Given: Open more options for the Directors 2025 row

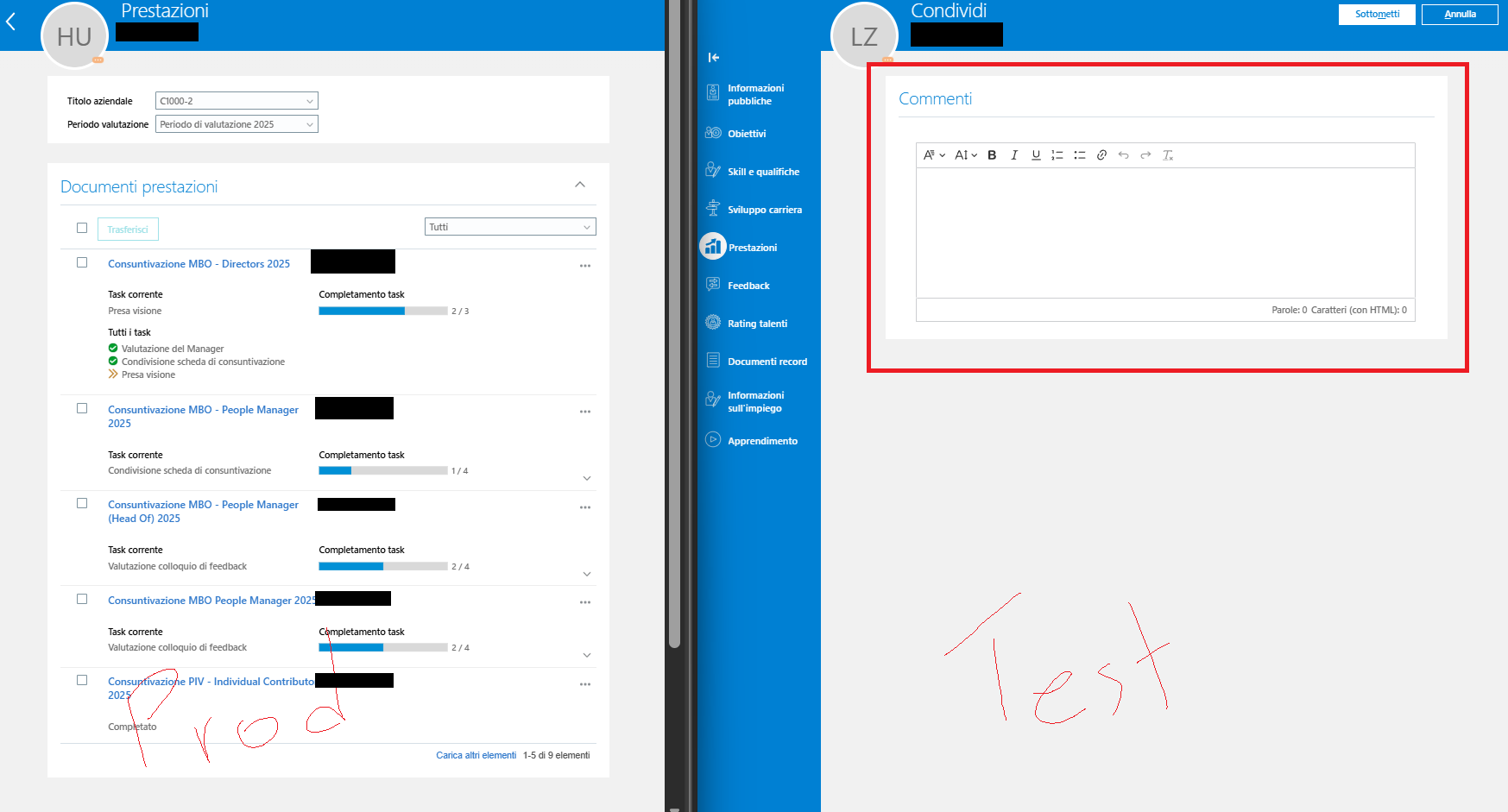Looking at the screenshot, I should click(x=585, y=266).
